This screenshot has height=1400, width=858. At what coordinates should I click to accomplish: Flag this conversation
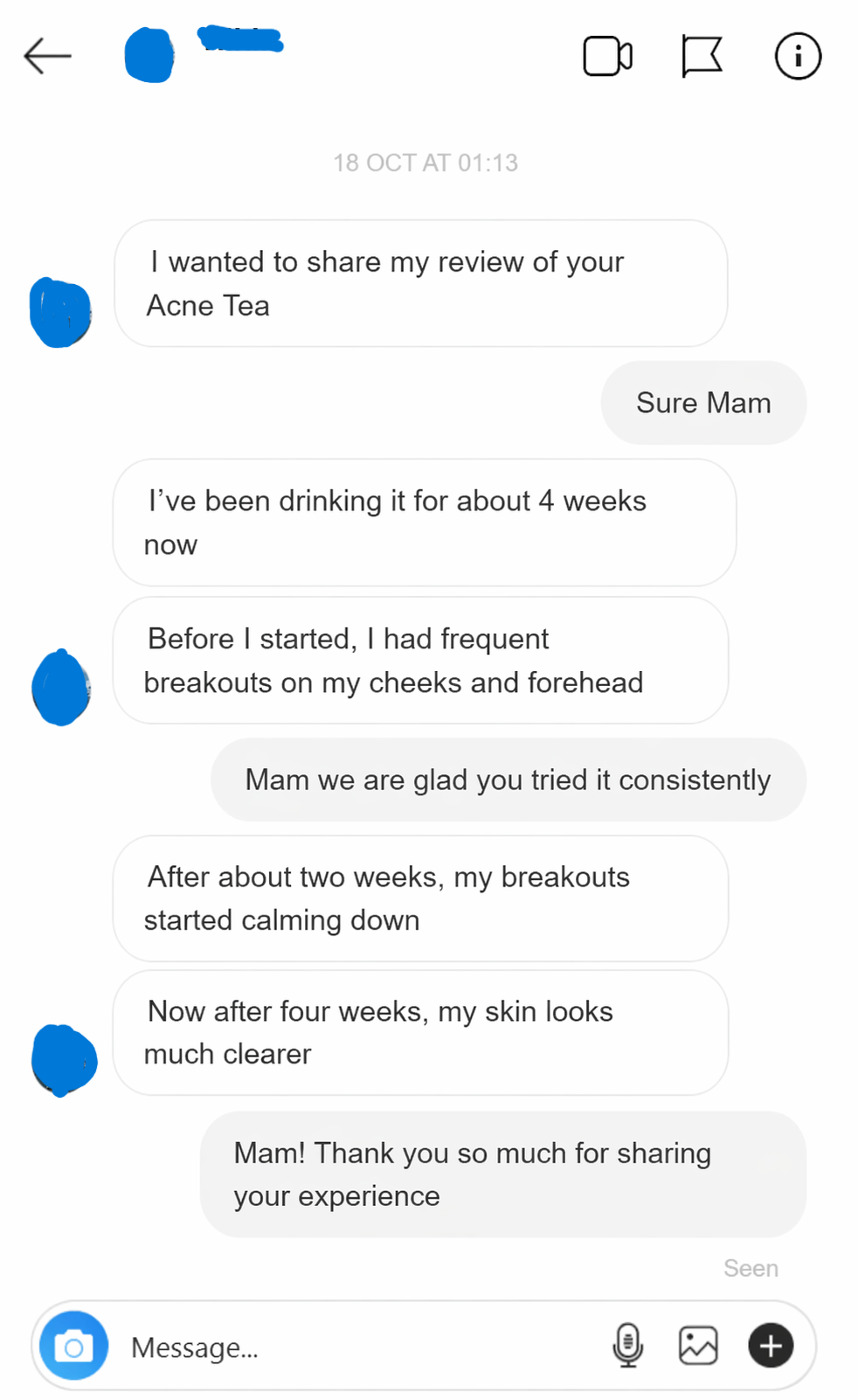[x=701, y=55]
